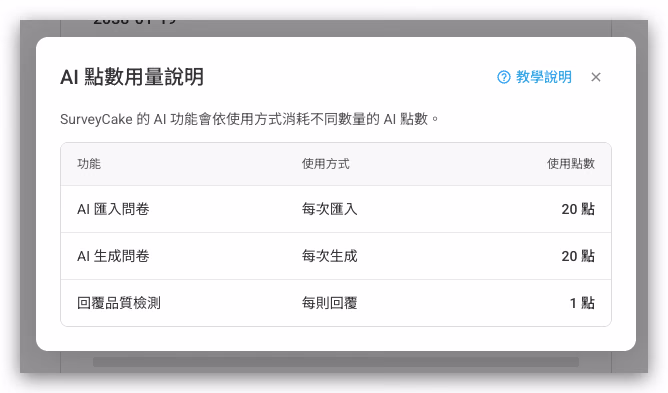This screenshot has height=393, width=668.
Task: Click the 使用點數 column header
Action: coord(570,164)
